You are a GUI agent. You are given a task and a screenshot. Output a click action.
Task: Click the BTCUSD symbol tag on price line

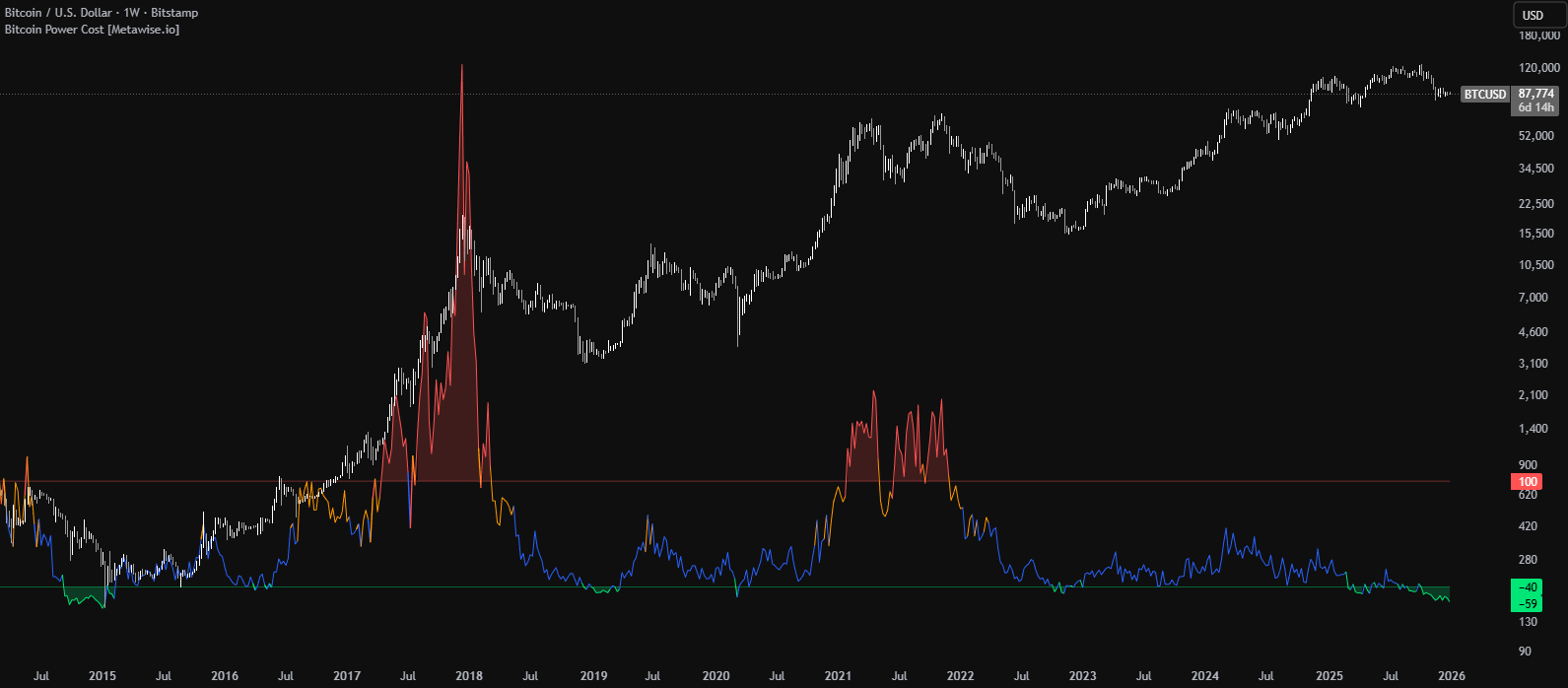[1484, 95]
